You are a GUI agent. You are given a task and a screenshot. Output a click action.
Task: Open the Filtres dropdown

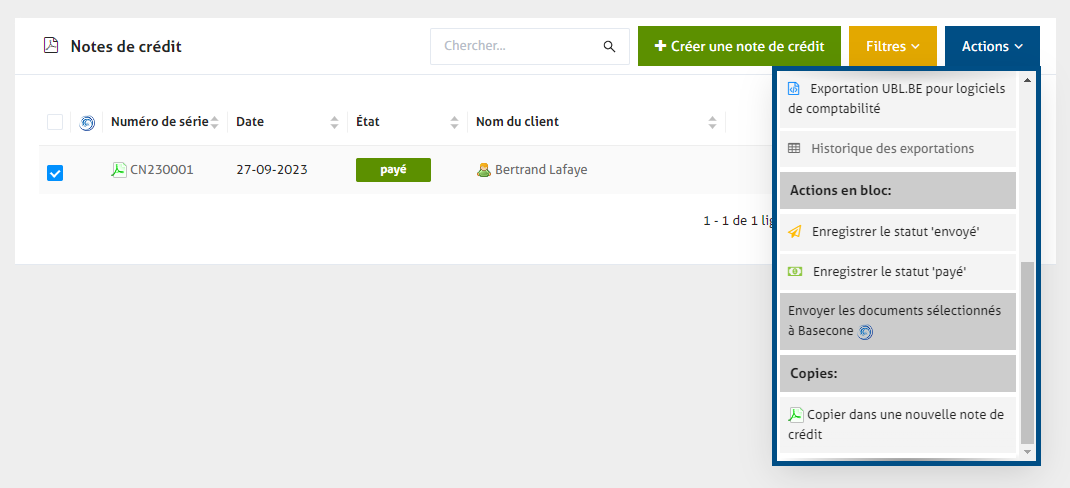pyautogui.click(x=892, y=46)
